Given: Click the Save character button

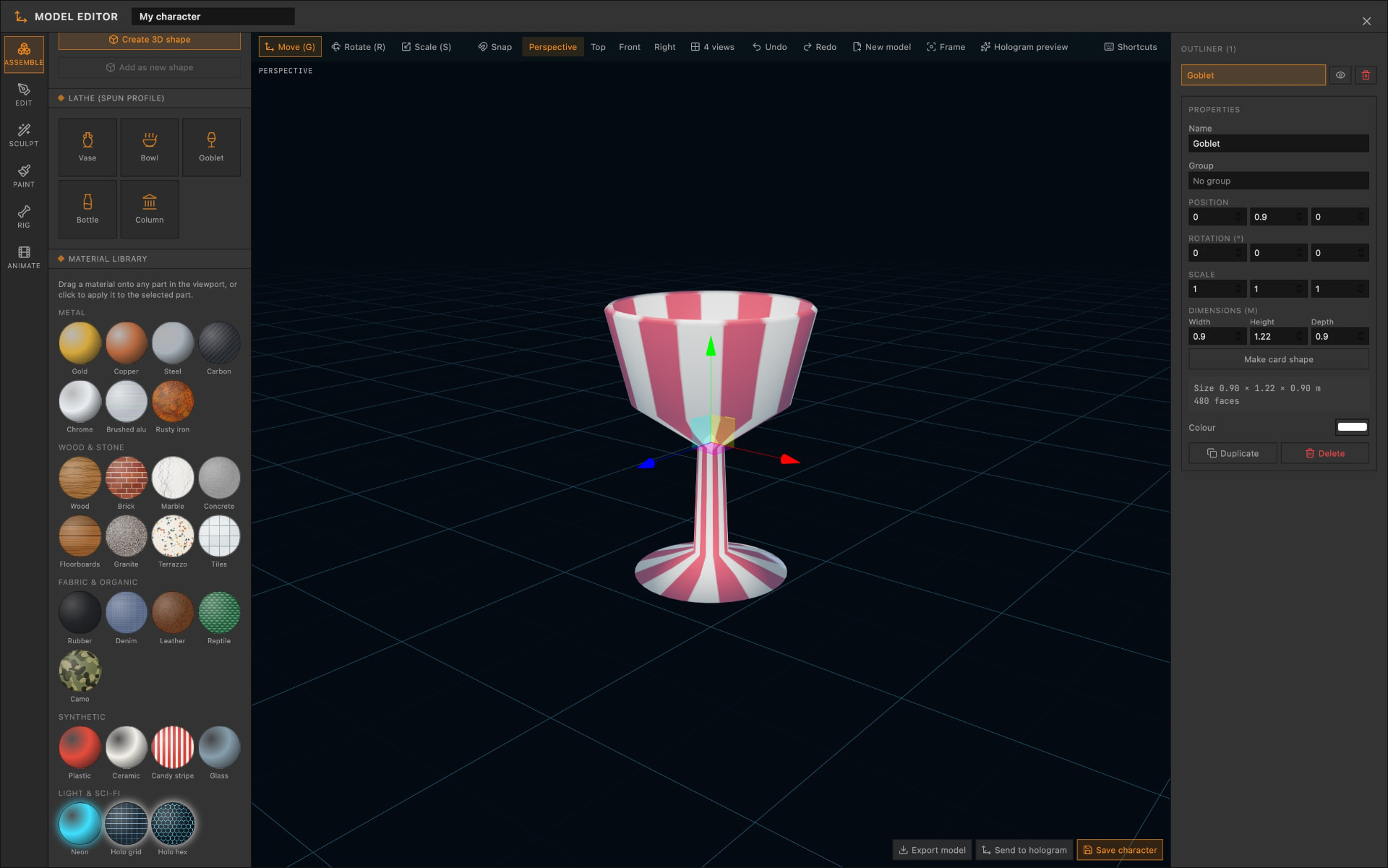Looking at the screenshot, I should tap(1120, 850).
